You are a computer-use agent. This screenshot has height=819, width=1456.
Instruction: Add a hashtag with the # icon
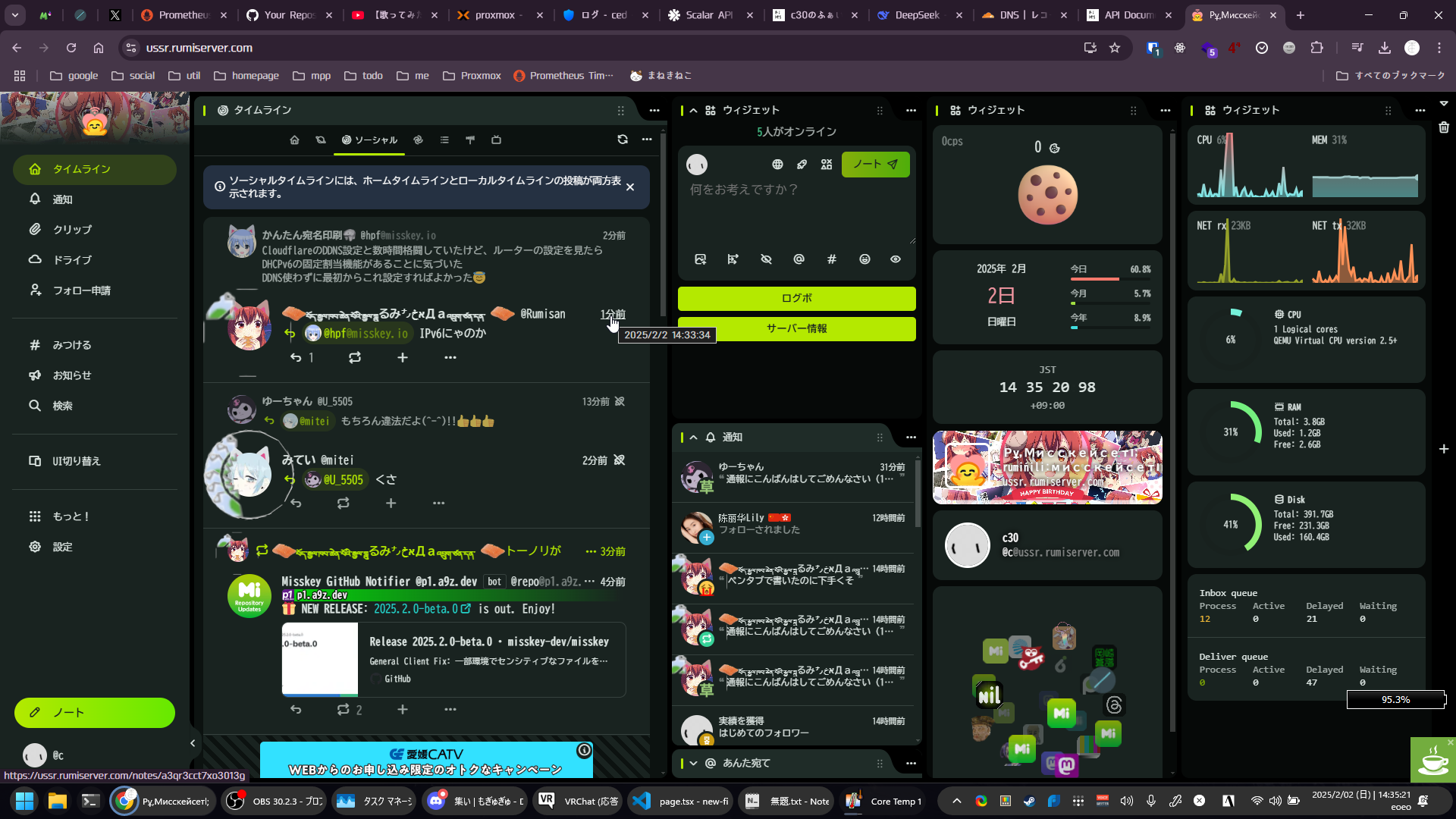[x=832, y=259]
